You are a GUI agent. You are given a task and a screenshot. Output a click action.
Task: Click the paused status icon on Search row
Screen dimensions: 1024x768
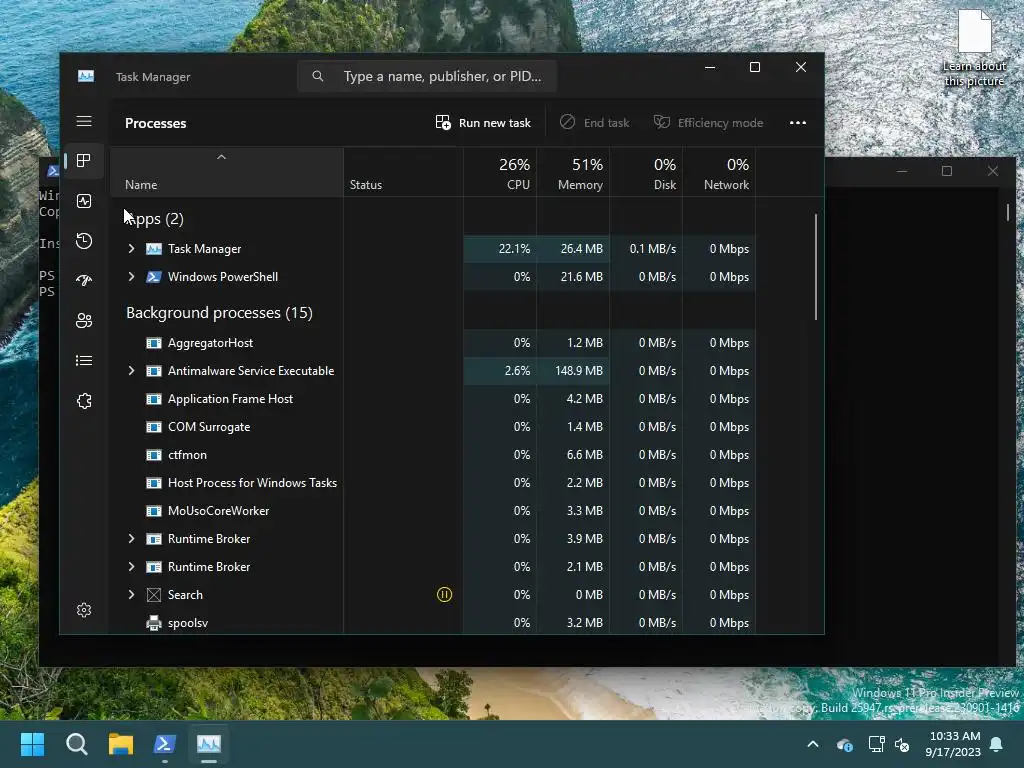pos(444,594)
